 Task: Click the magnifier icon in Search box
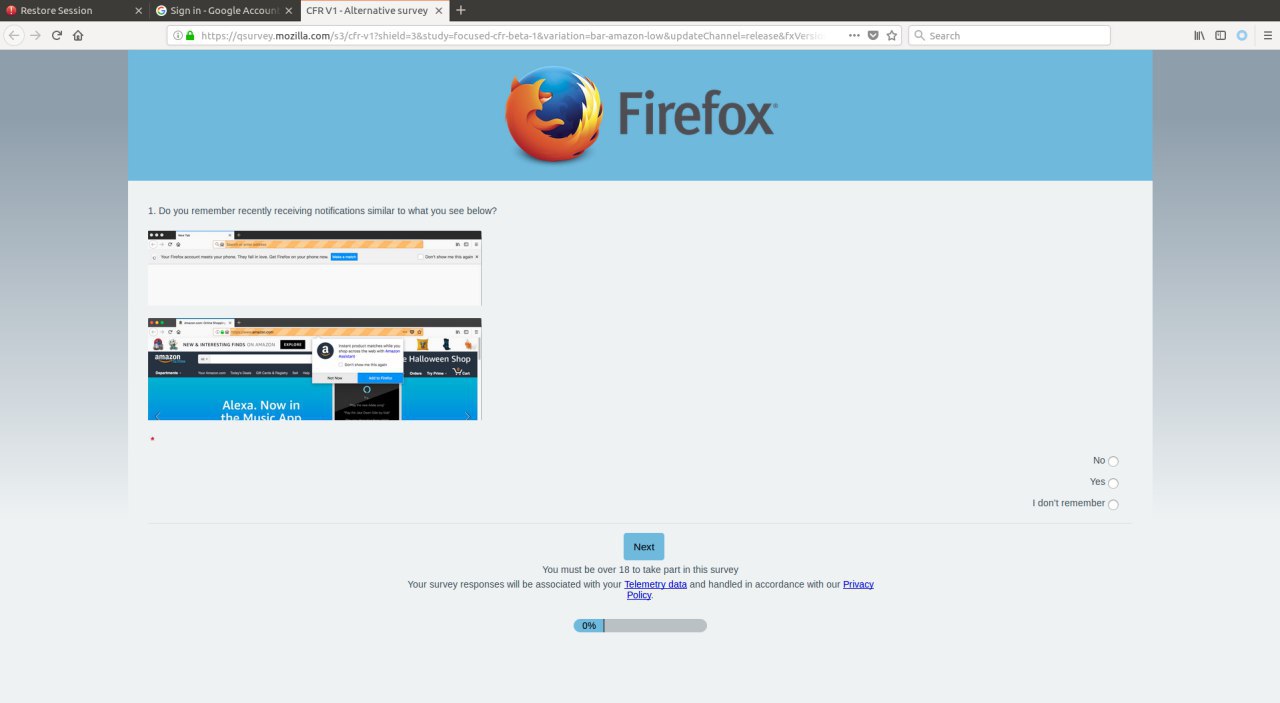pyautogui.click(x=919, y=35)
